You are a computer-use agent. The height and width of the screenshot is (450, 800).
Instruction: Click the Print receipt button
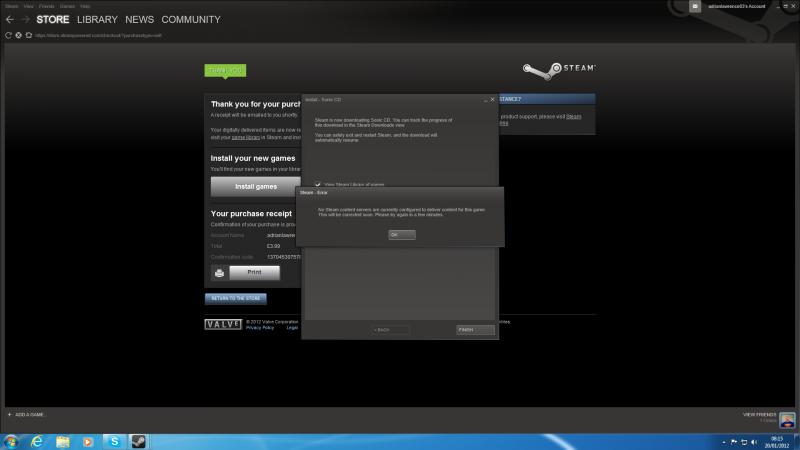point(254,272)
